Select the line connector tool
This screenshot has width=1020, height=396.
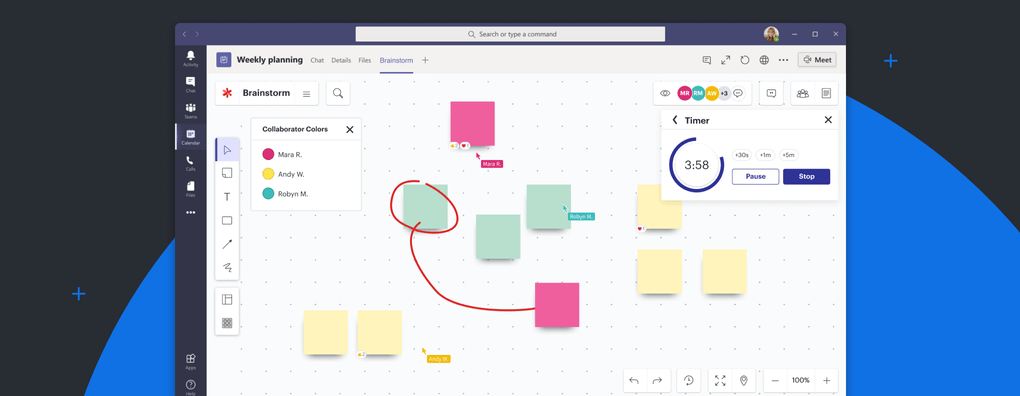point(227,244)
